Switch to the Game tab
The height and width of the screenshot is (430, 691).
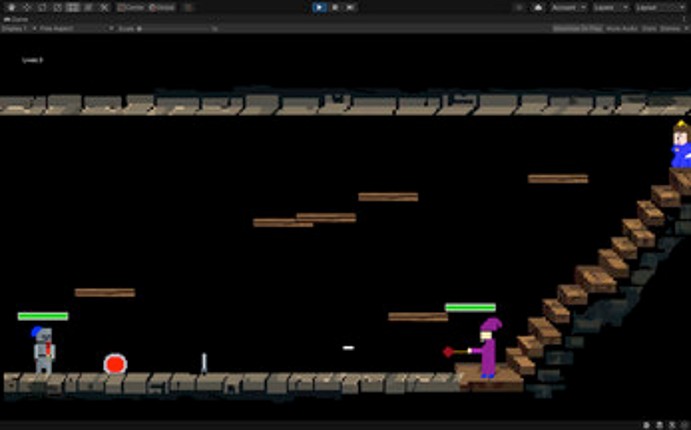[16, 19]
